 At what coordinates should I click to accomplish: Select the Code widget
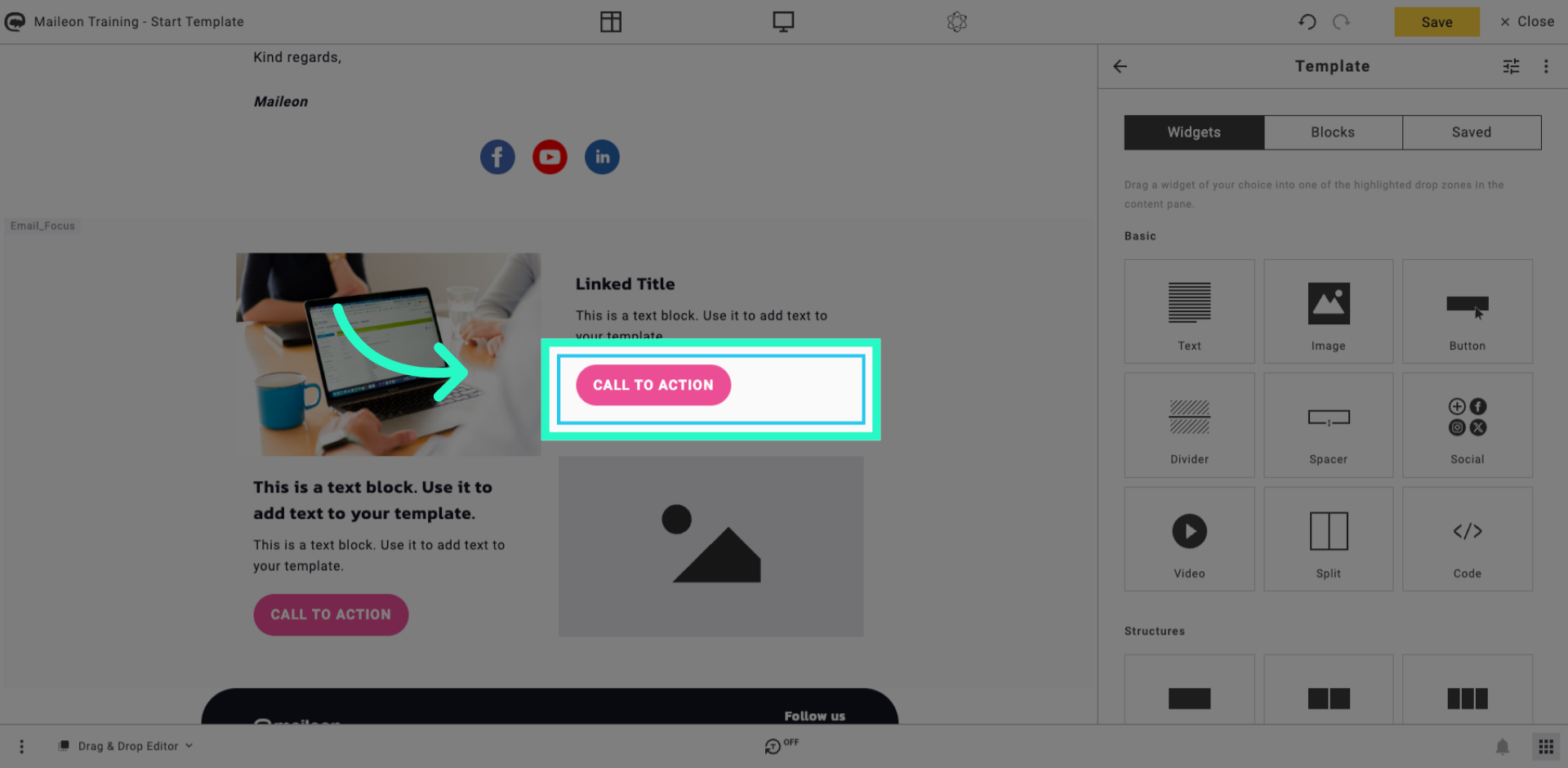[x=1467, y=539]
